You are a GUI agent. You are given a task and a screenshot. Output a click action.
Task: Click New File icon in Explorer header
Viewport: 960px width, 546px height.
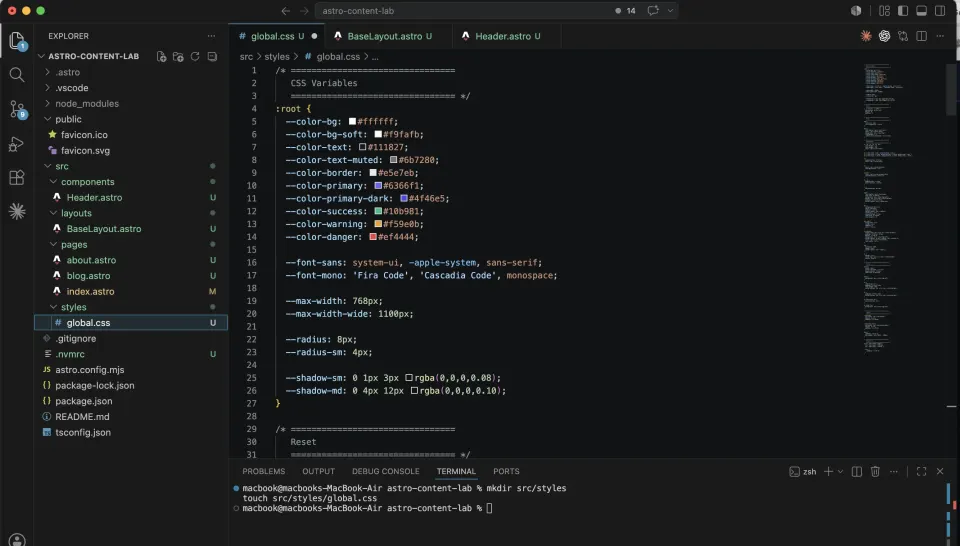(x=162, y=56)
